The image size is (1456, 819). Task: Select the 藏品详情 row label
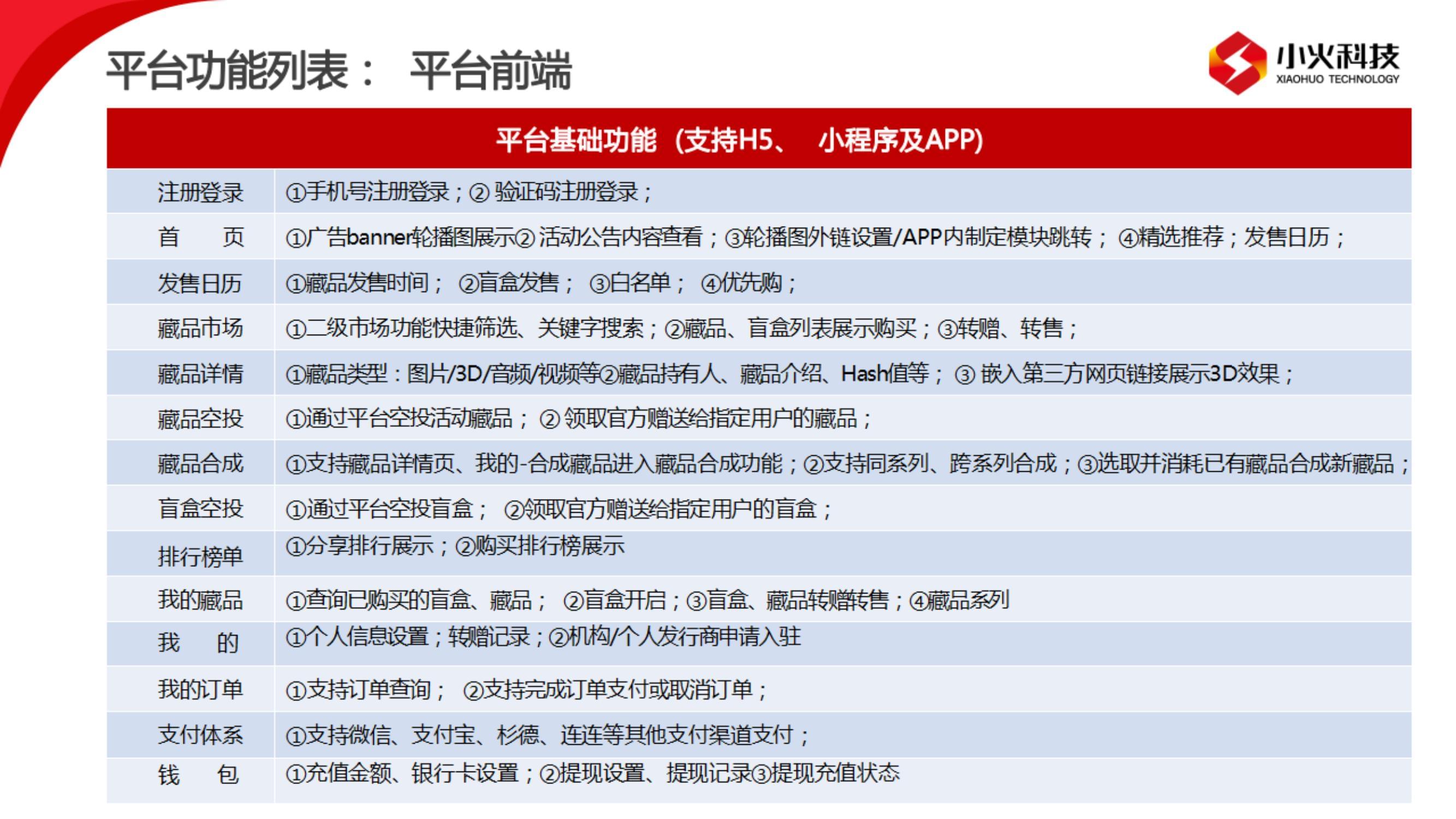coord(200,373)
